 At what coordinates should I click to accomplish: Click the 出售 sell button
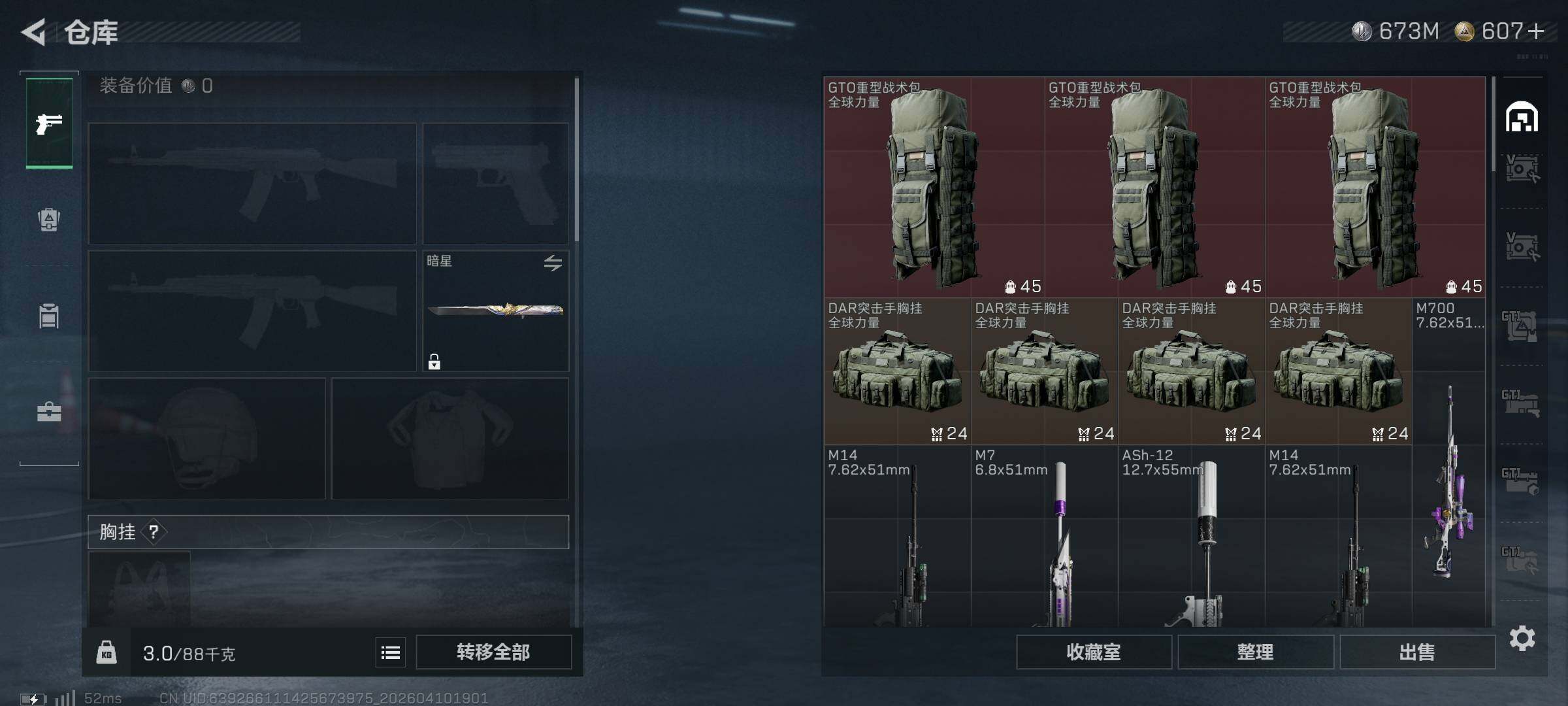(x=1417, y=652)
